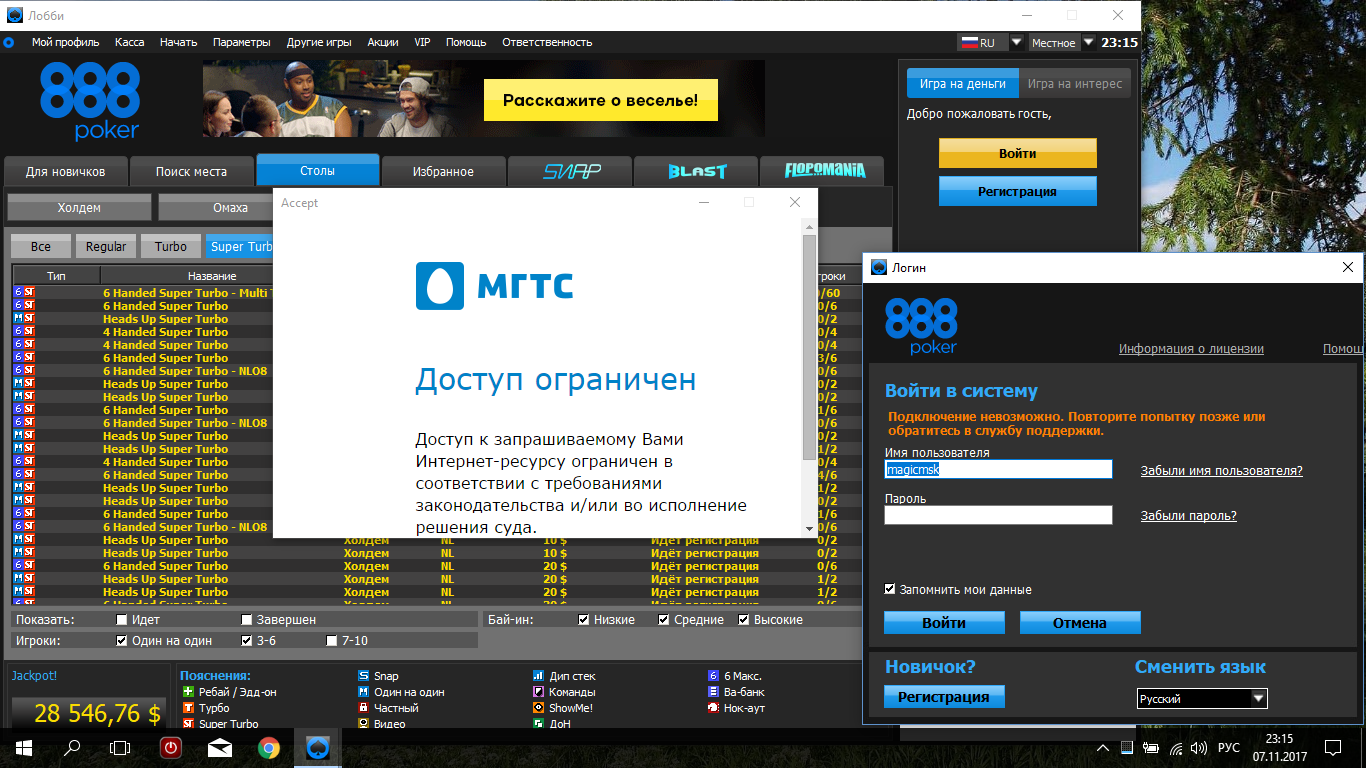The height and width of the screenshot is (768, 1366).
Task: Click the Super Turbo legend icon
Action: 187,723
